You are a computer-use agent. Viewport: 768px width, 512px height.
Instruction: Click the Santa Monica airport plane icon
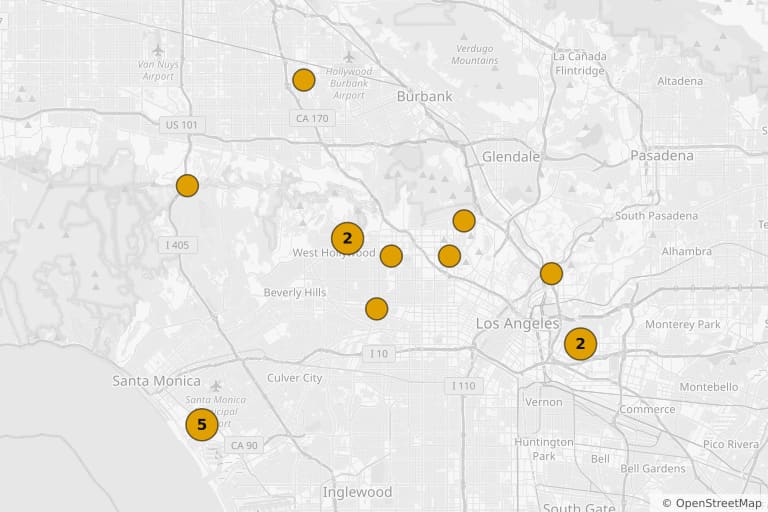(216, 386)
